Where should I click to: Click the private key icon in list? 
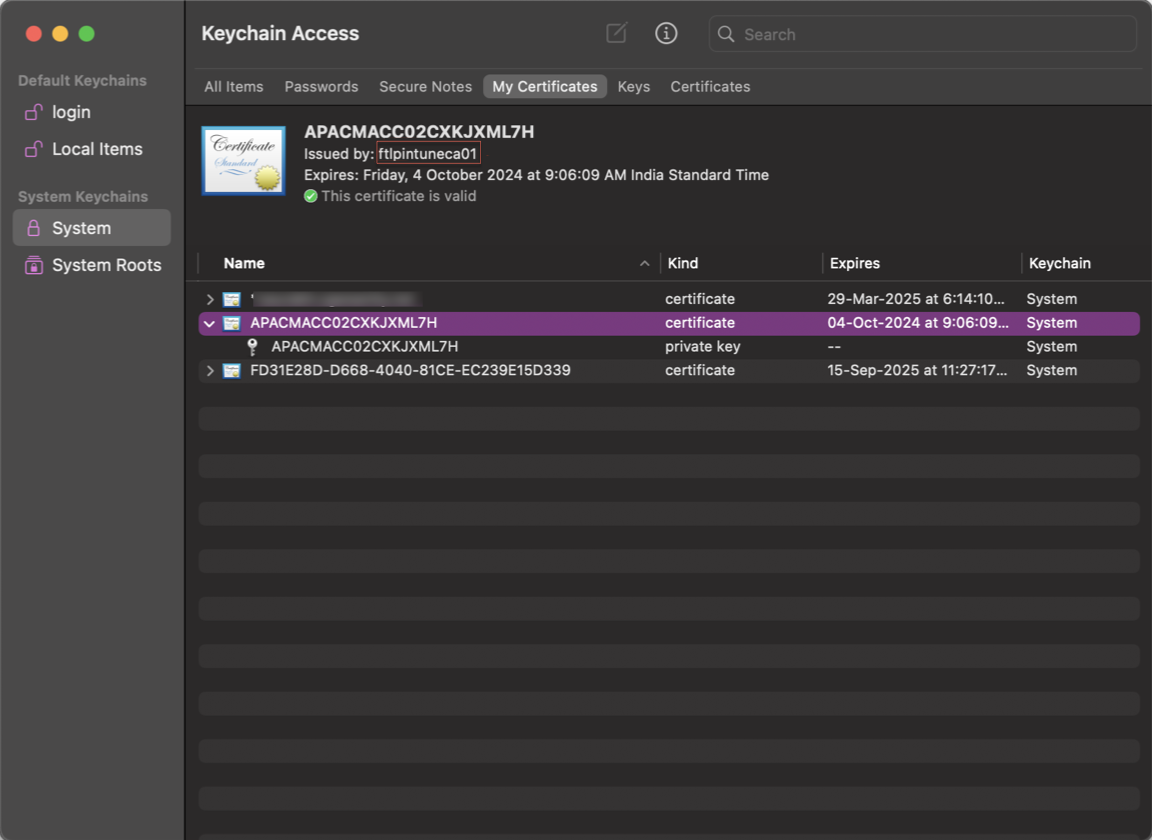click(253, 347)
